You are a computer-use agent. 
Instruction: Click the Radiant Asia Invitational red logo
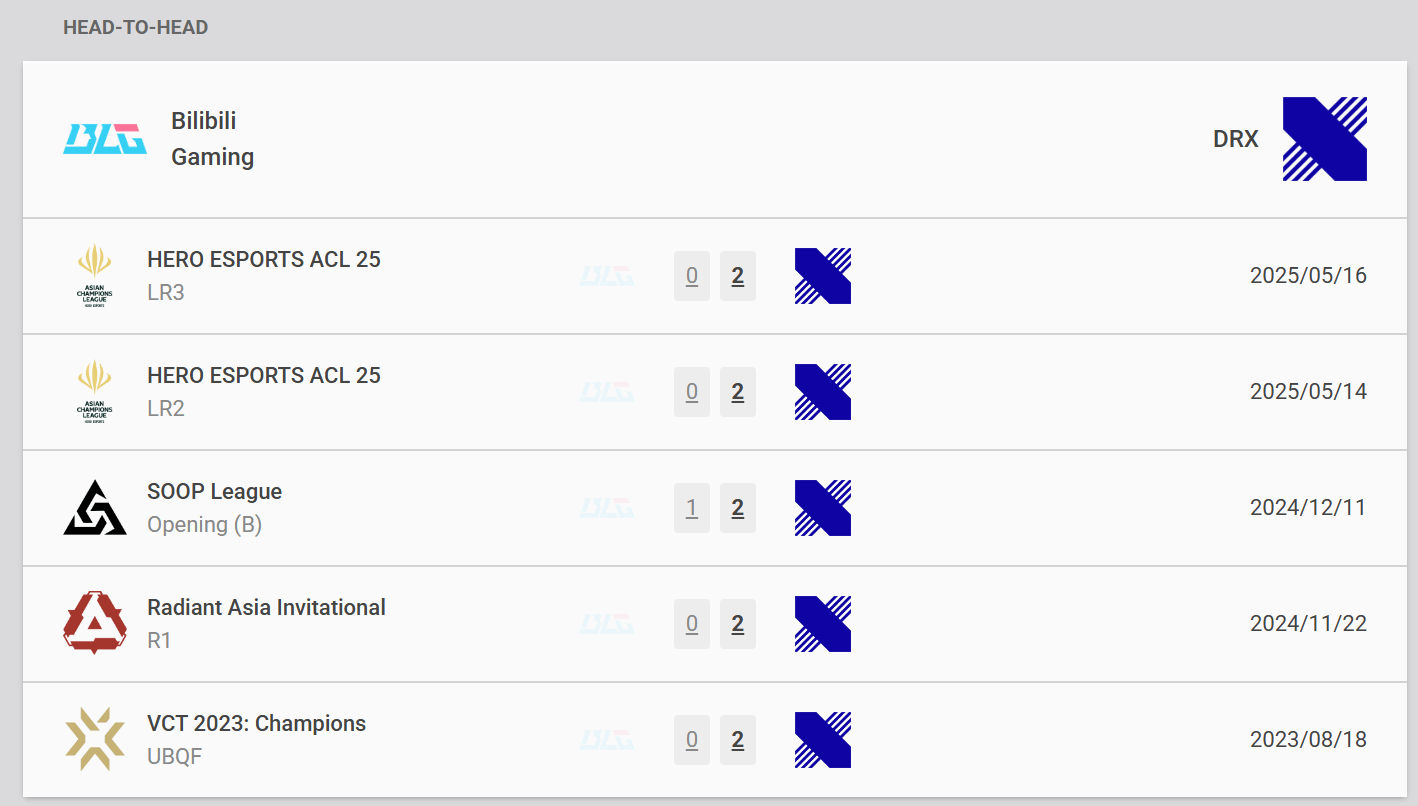95,623
